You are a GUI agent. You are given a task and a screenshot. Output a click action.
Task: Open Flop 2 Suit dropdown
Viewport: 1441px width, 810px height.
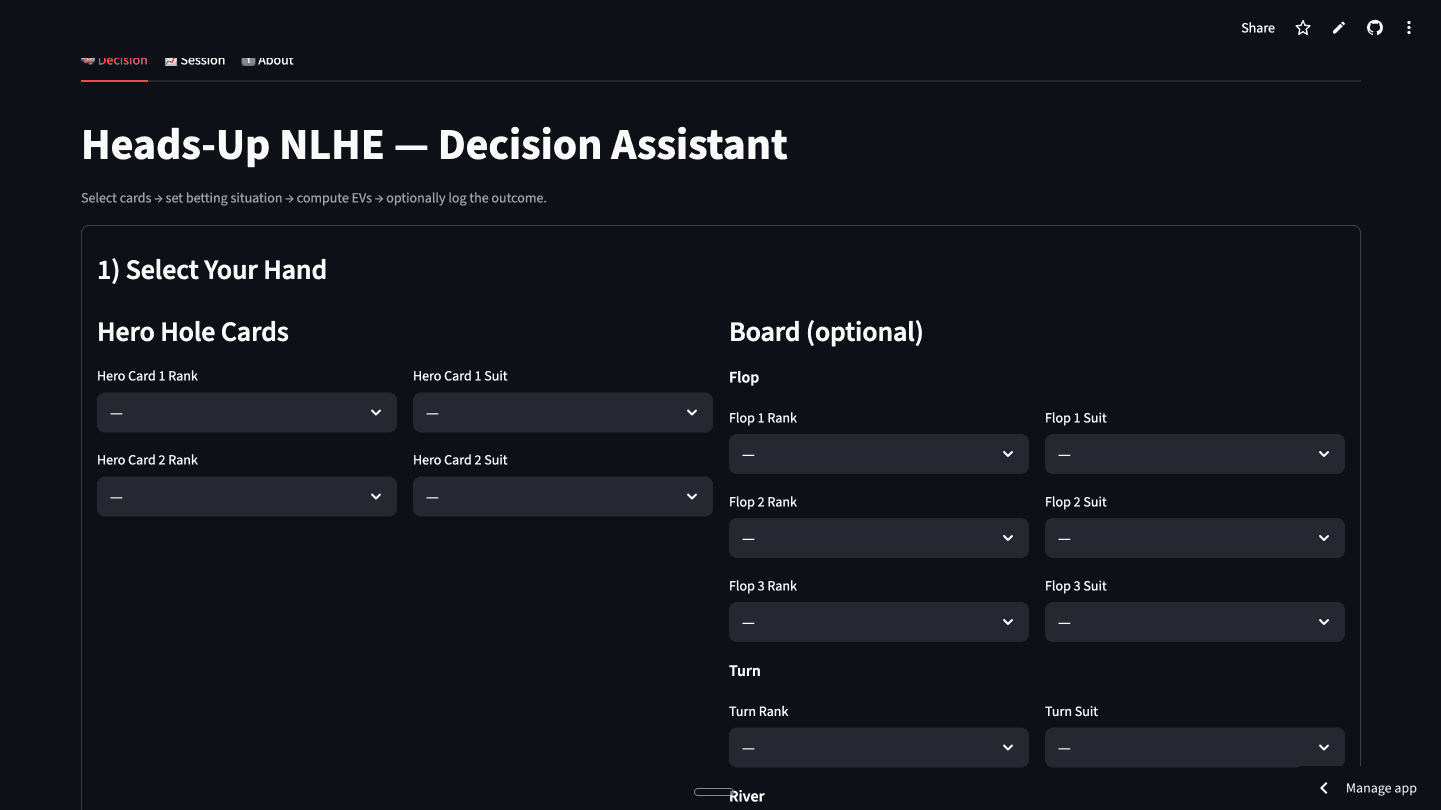[1194, 538]
